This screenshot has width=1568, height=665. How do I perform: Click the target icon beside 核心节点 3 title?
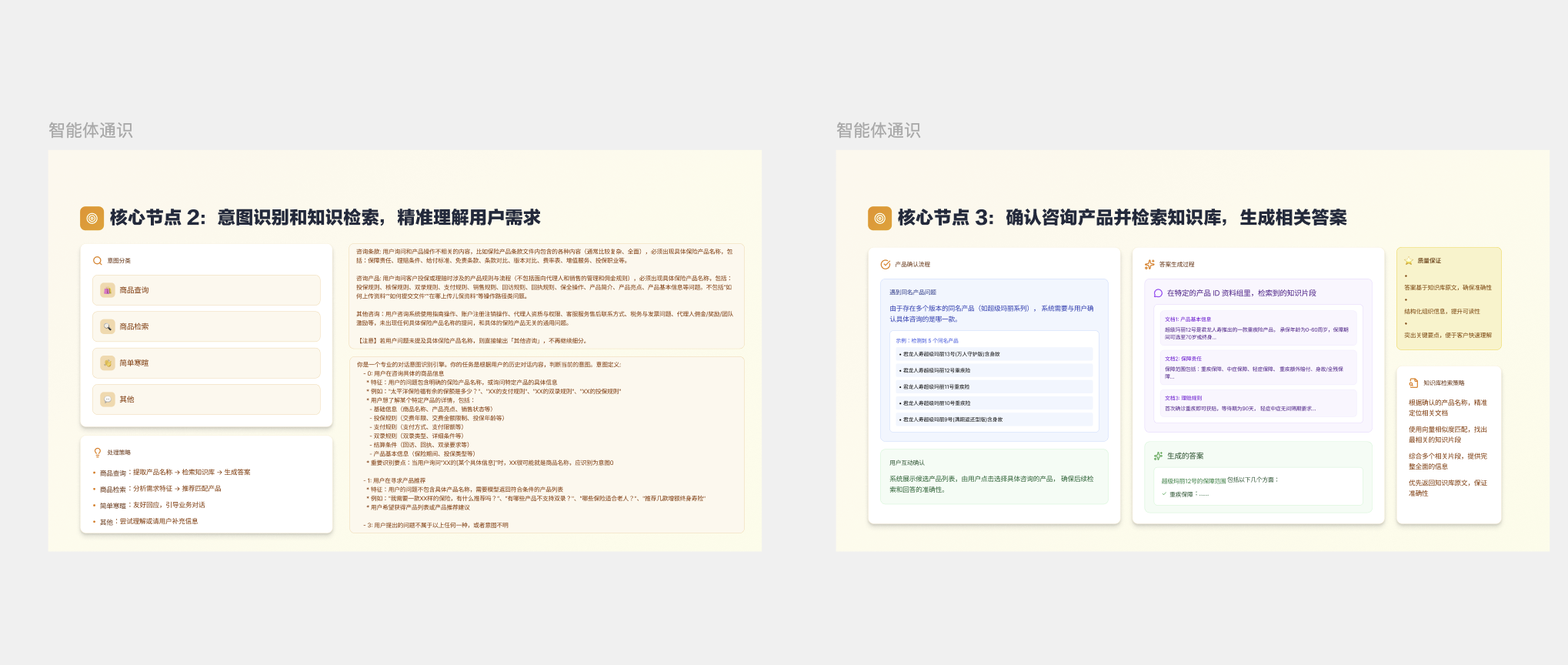pos(879,219)
